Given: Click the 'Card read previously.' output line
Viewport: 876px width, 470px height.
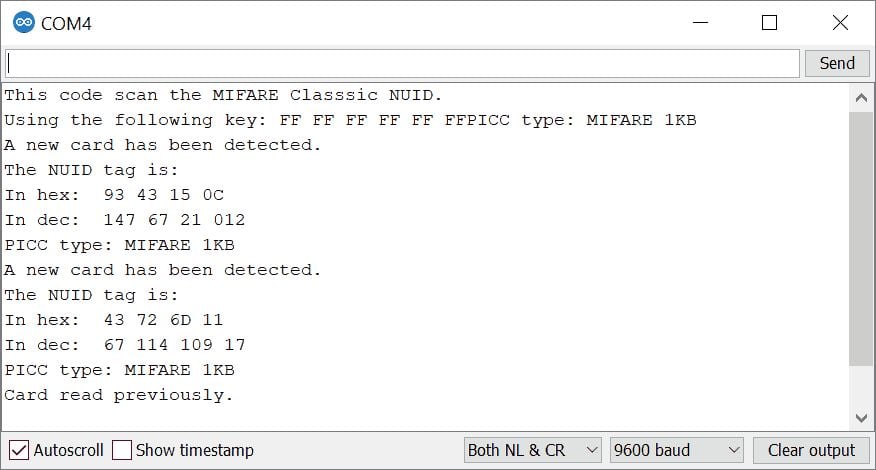Looking at the screenshot, I should 119,395.
